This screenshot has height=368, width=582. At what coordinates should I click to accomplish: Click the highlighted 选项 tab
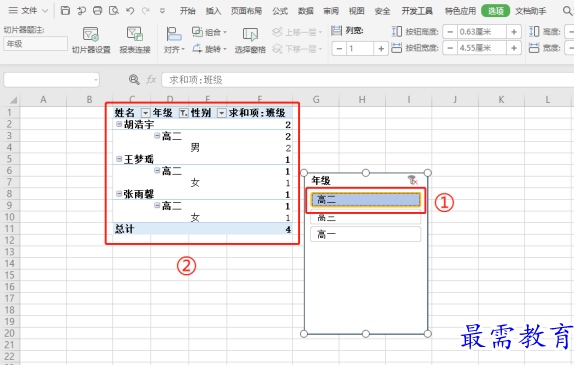pyautogui.click(x=496, y=11)
